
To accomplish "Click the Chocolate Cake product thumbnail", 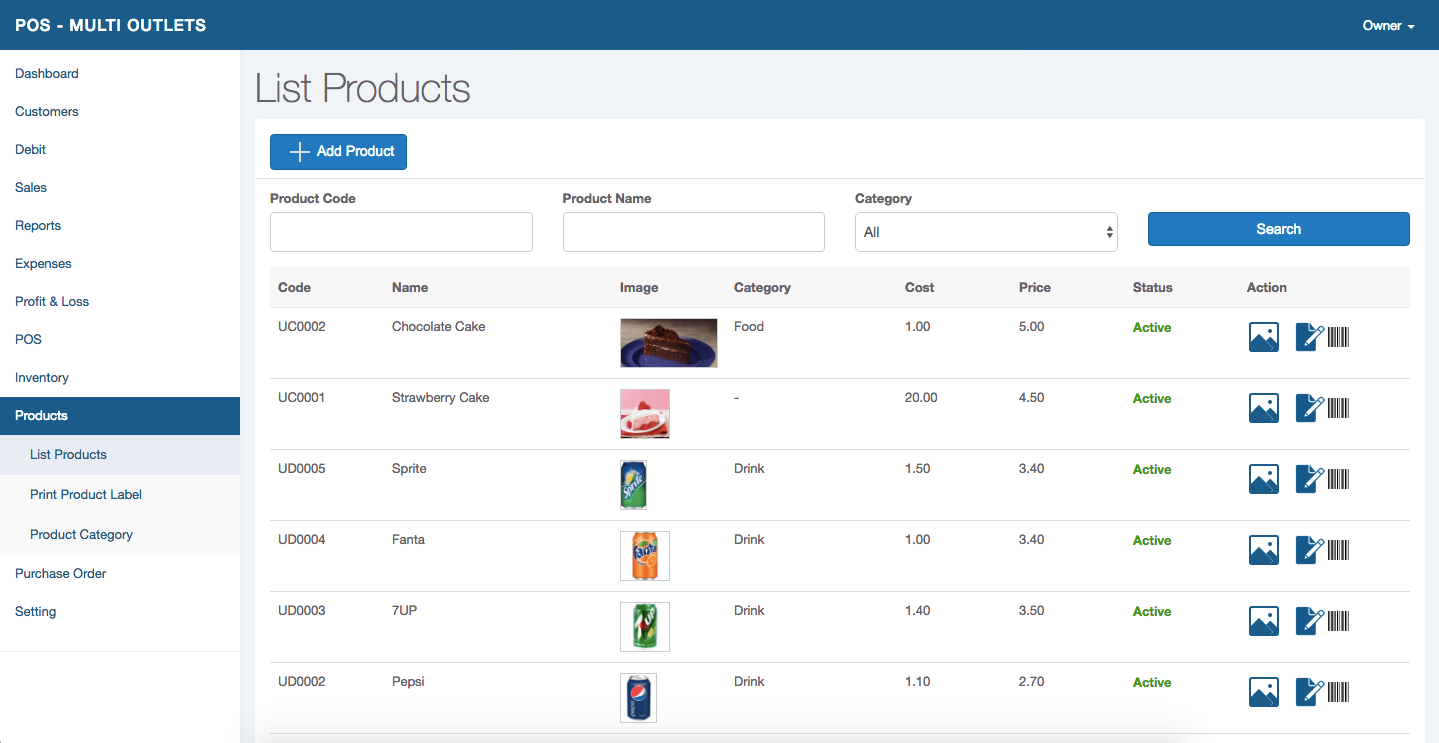I will (668, 343).
